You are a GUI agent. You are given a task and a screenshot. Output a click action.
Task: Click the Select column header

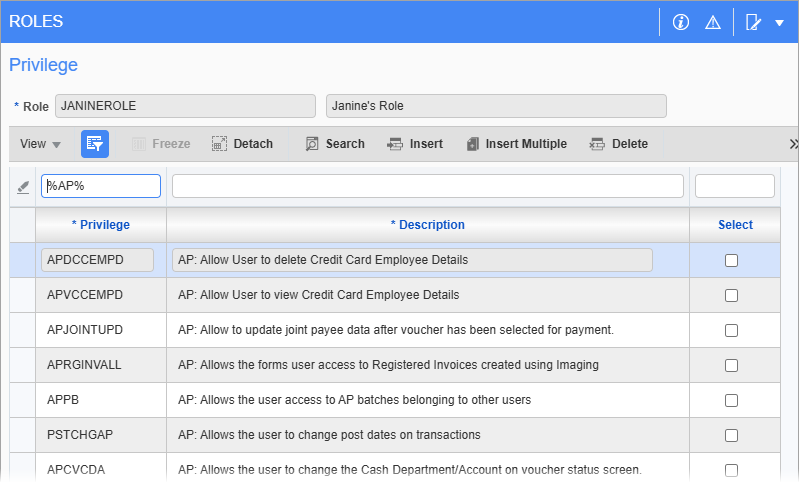[x=735, y=225]
